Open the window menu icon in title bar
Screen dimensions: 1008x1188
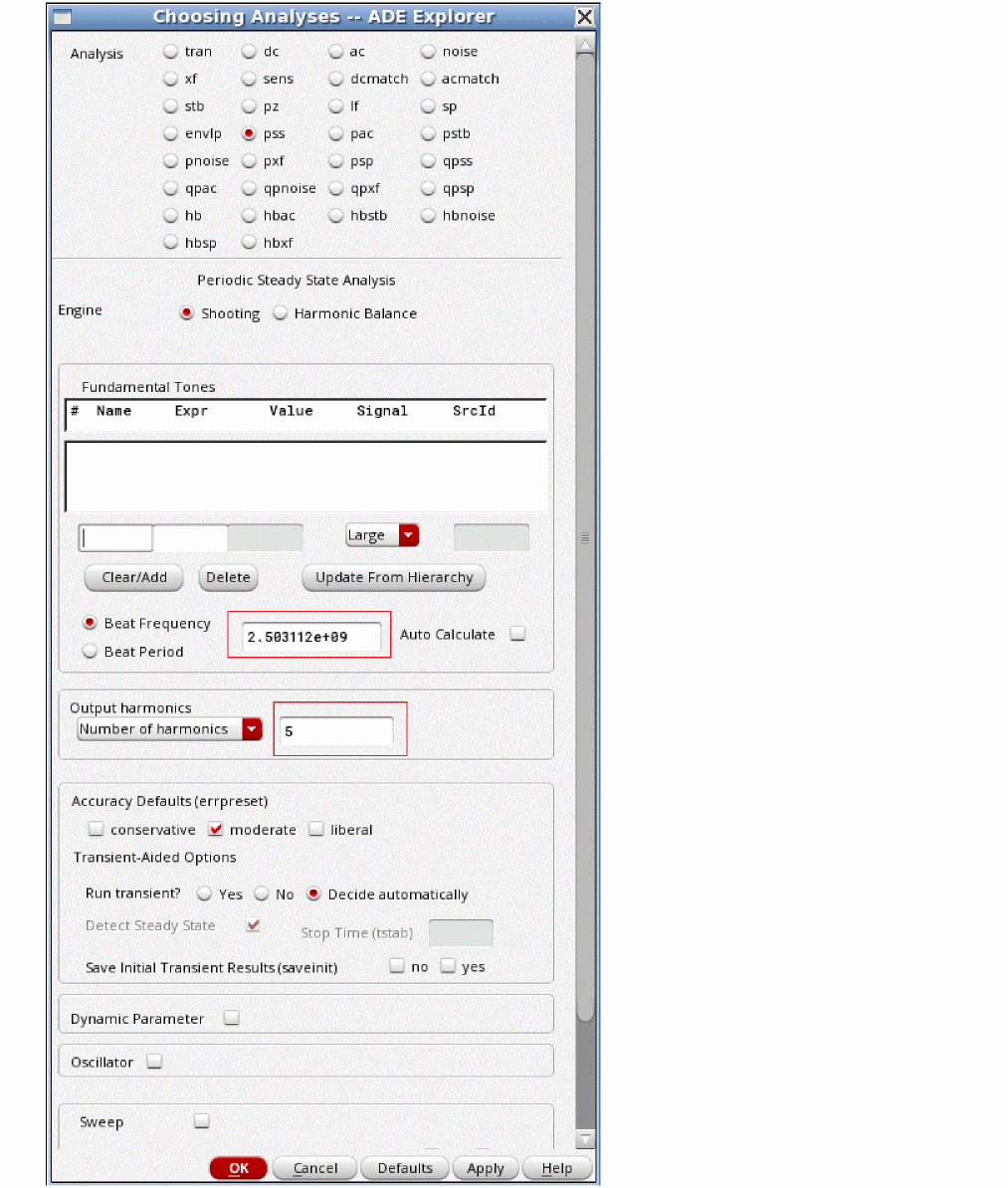tap(63, 17)
